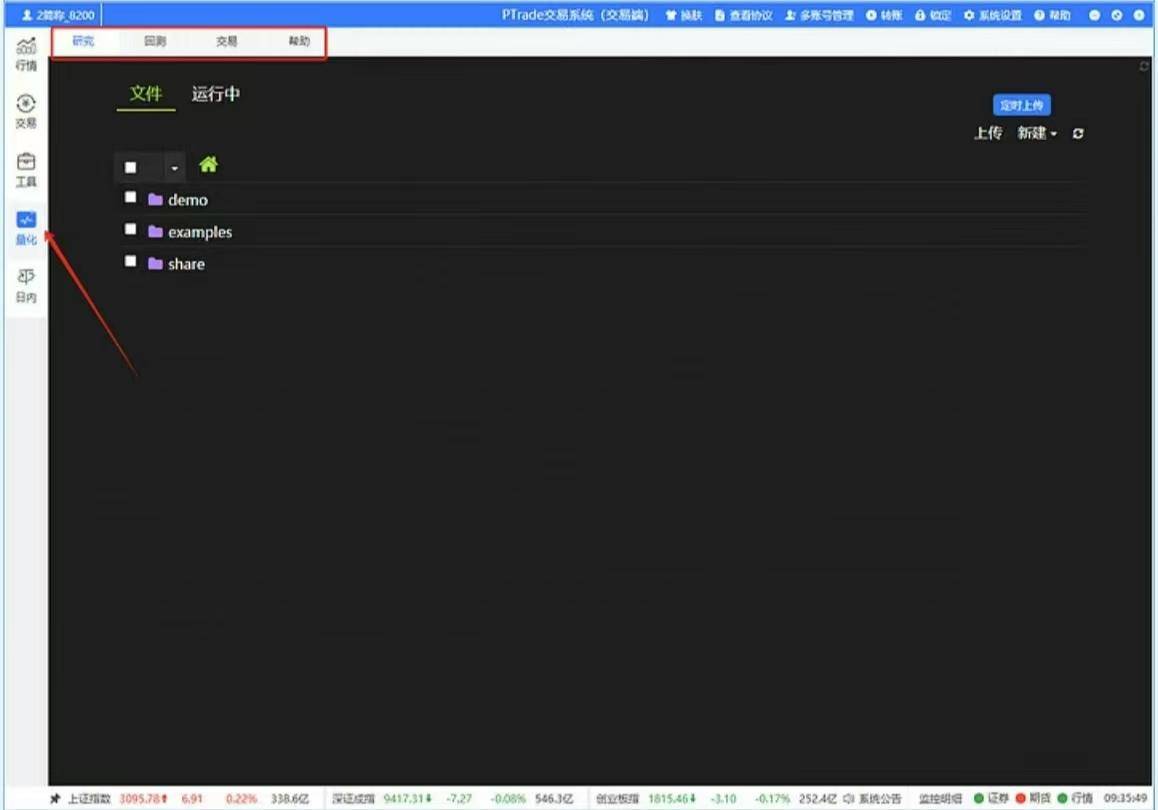Image resolution: width=1158 pixels, height=810 pixels.
Task: Click 上证指数 index label in status bar
Action: point(89,798)
